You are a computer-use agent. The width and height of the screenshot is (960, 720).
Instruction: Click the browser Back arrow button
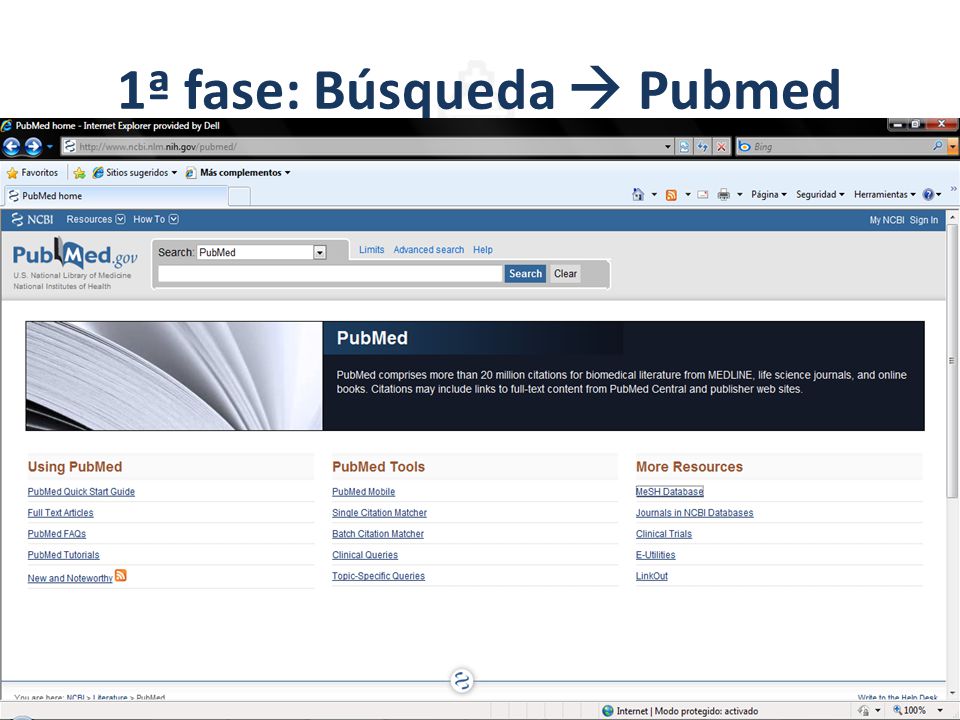12,146
